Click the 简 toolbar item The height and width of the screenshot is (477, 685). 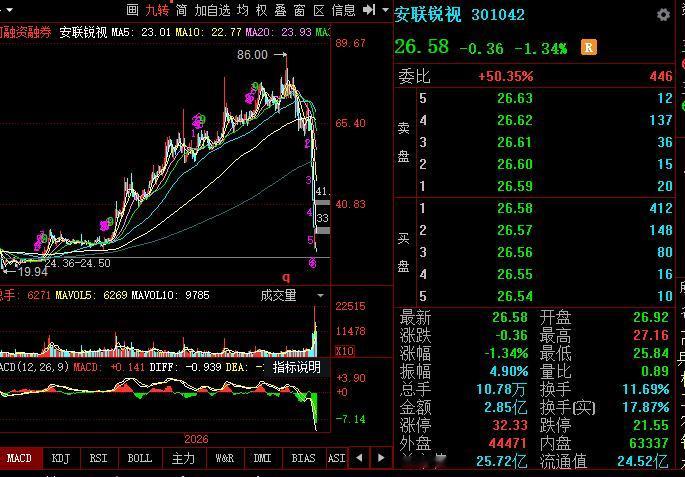(x=181, y=10)
